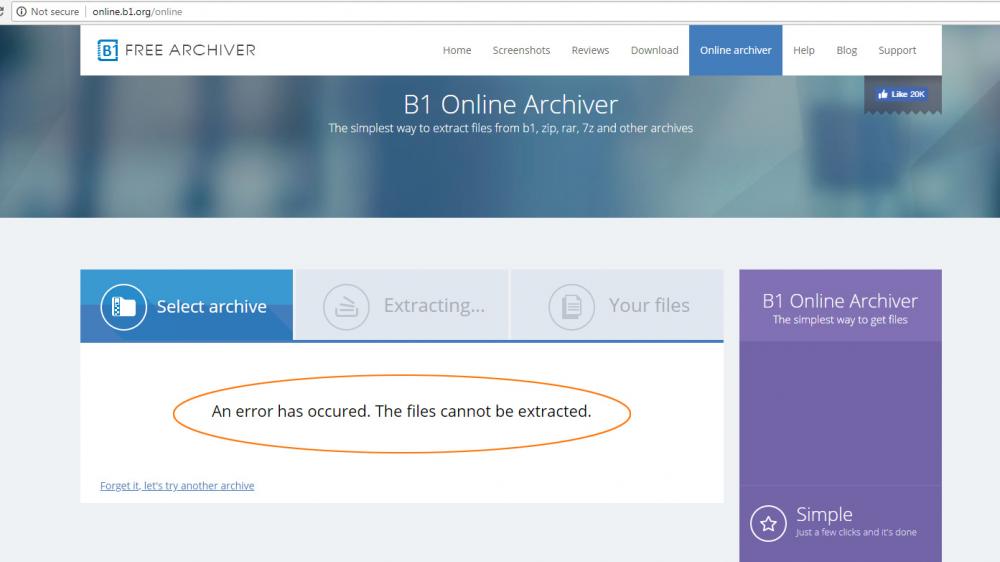Click 'Forget it, let's try another archive' link
Viewport: 1000px width, 562px height.
177,485
